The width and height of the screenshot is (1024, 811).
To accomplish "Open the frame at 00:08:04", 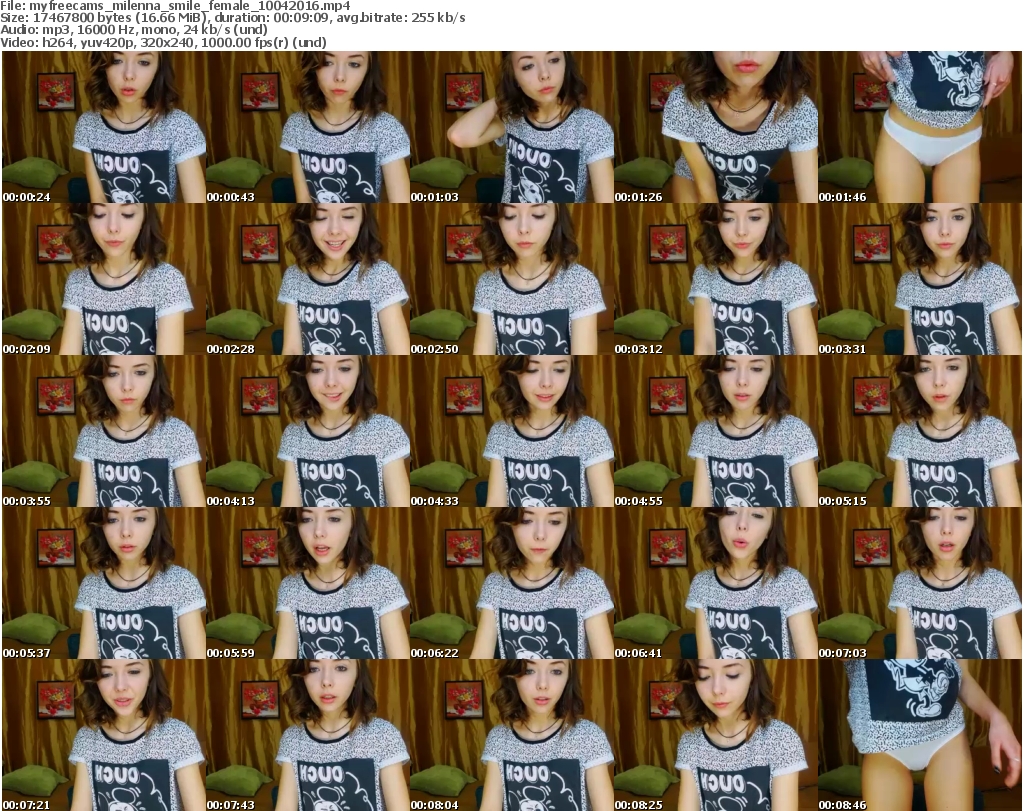I will [512, 735].
